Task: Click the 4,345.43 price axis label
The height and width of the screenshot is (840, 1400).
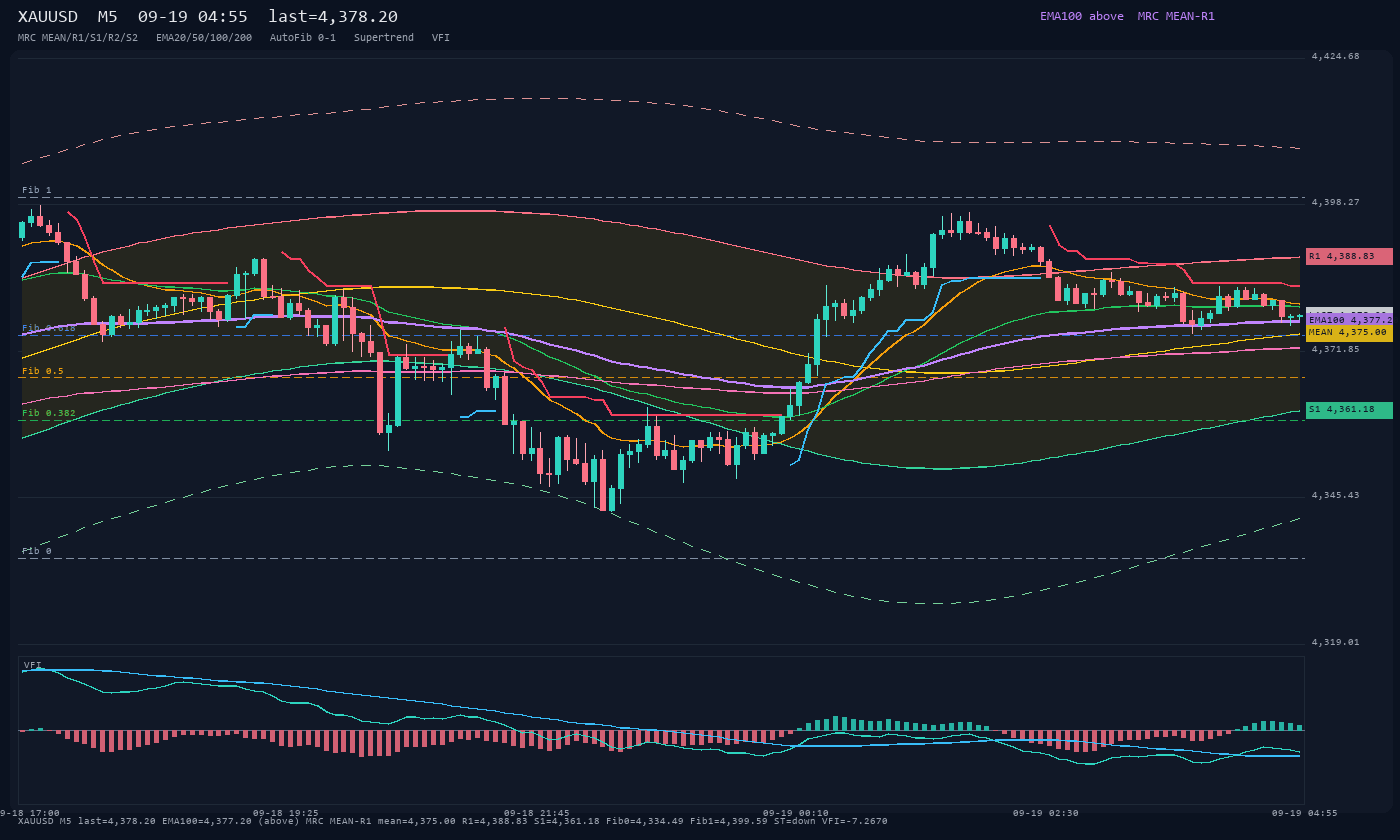Action: [x=1335, y=495]
